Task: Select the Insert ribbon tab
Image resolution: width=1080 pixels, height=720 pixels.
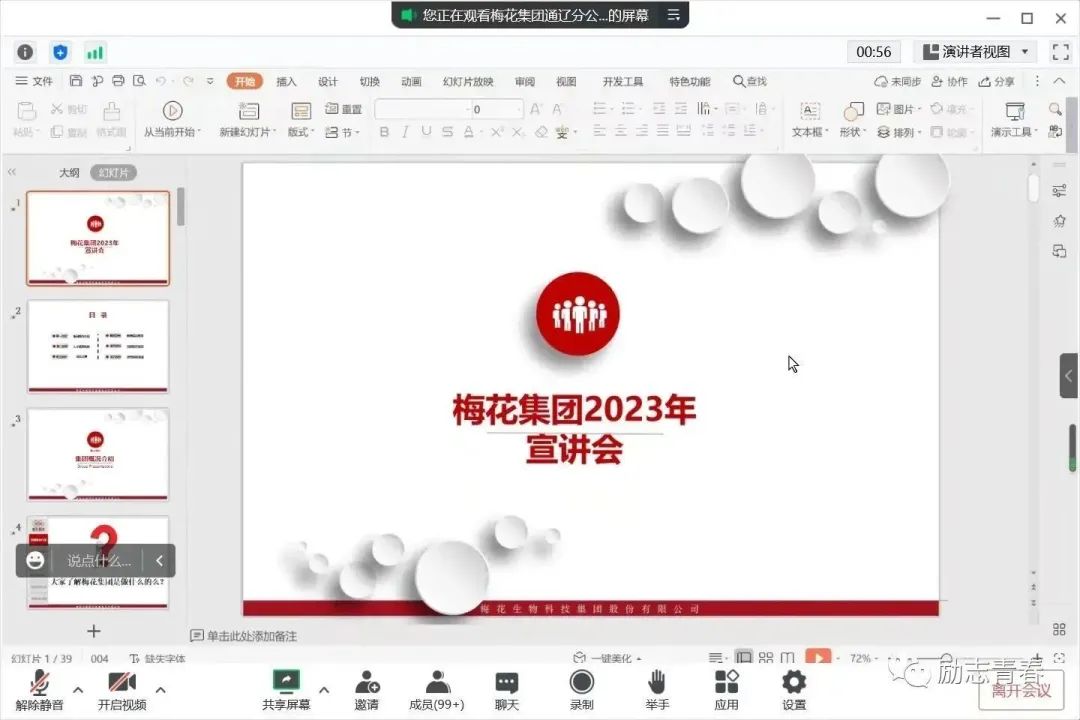Action: click(x=286, y=82)
